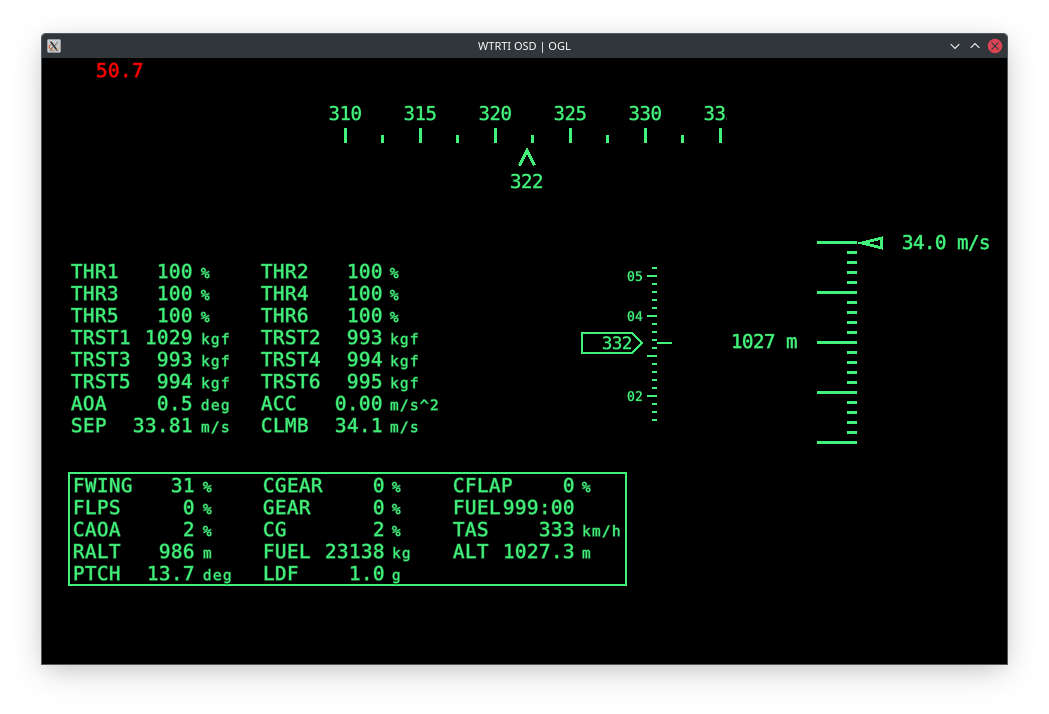The height and width of the screenshot is (714, 1049).
Task: Maximize the WTRTI OSD window
Action: [975, 46]
